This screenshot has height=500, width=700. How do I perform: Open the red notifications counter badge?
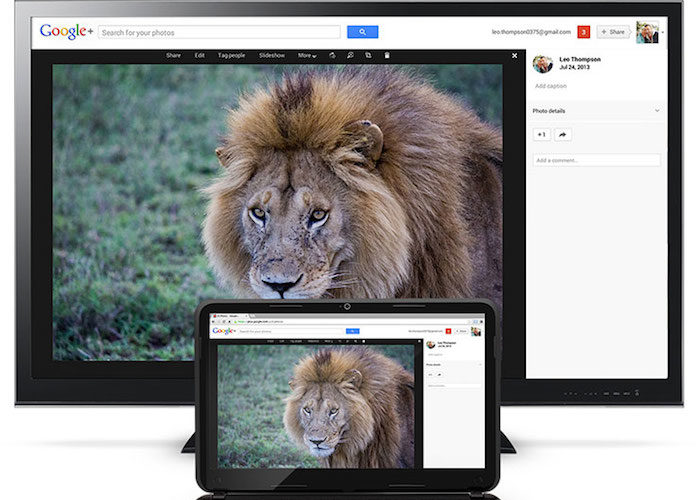pos(584,32)
